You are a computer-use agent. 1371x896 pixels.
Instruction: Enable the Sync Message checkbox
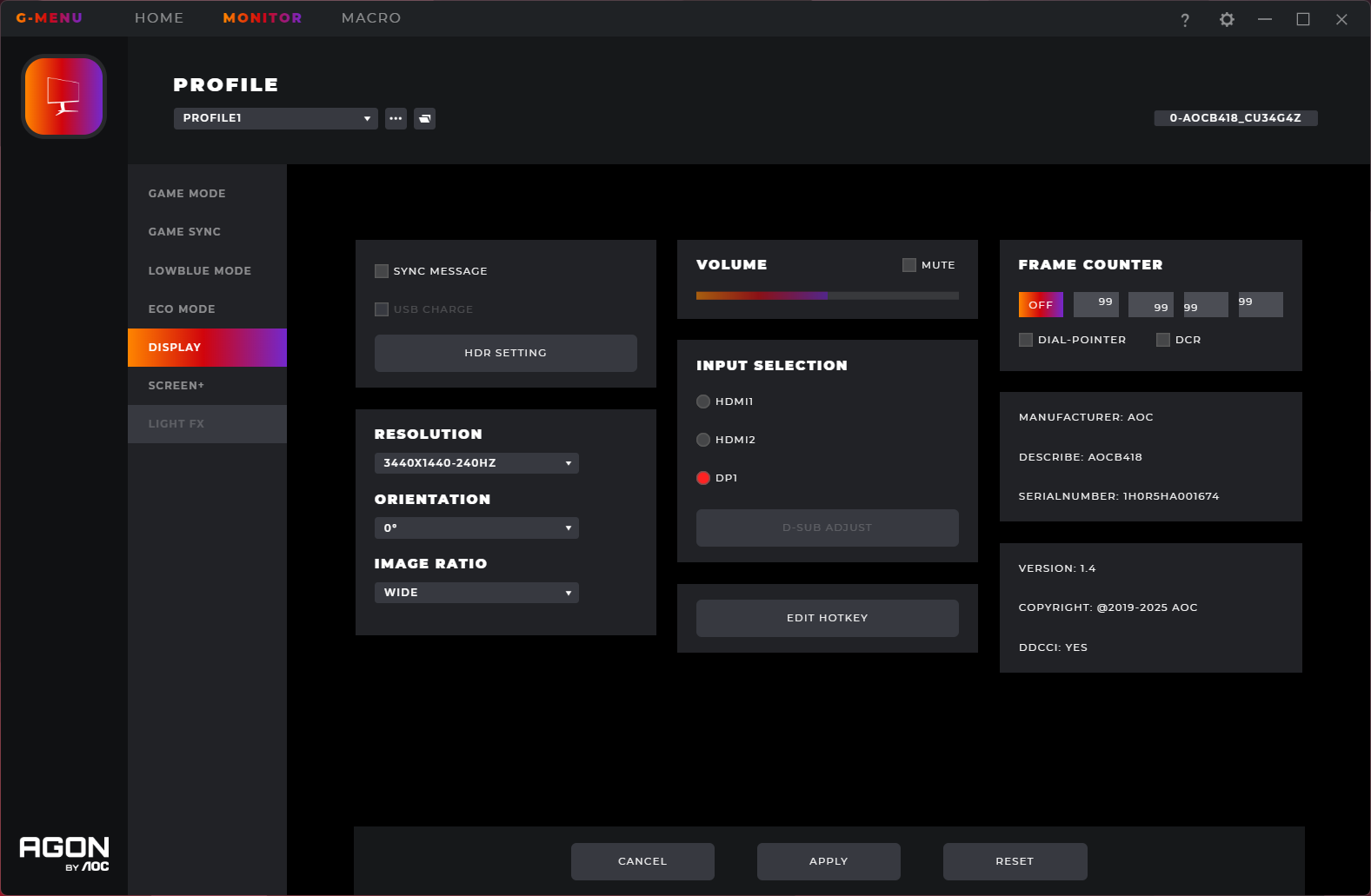(381, 271)
